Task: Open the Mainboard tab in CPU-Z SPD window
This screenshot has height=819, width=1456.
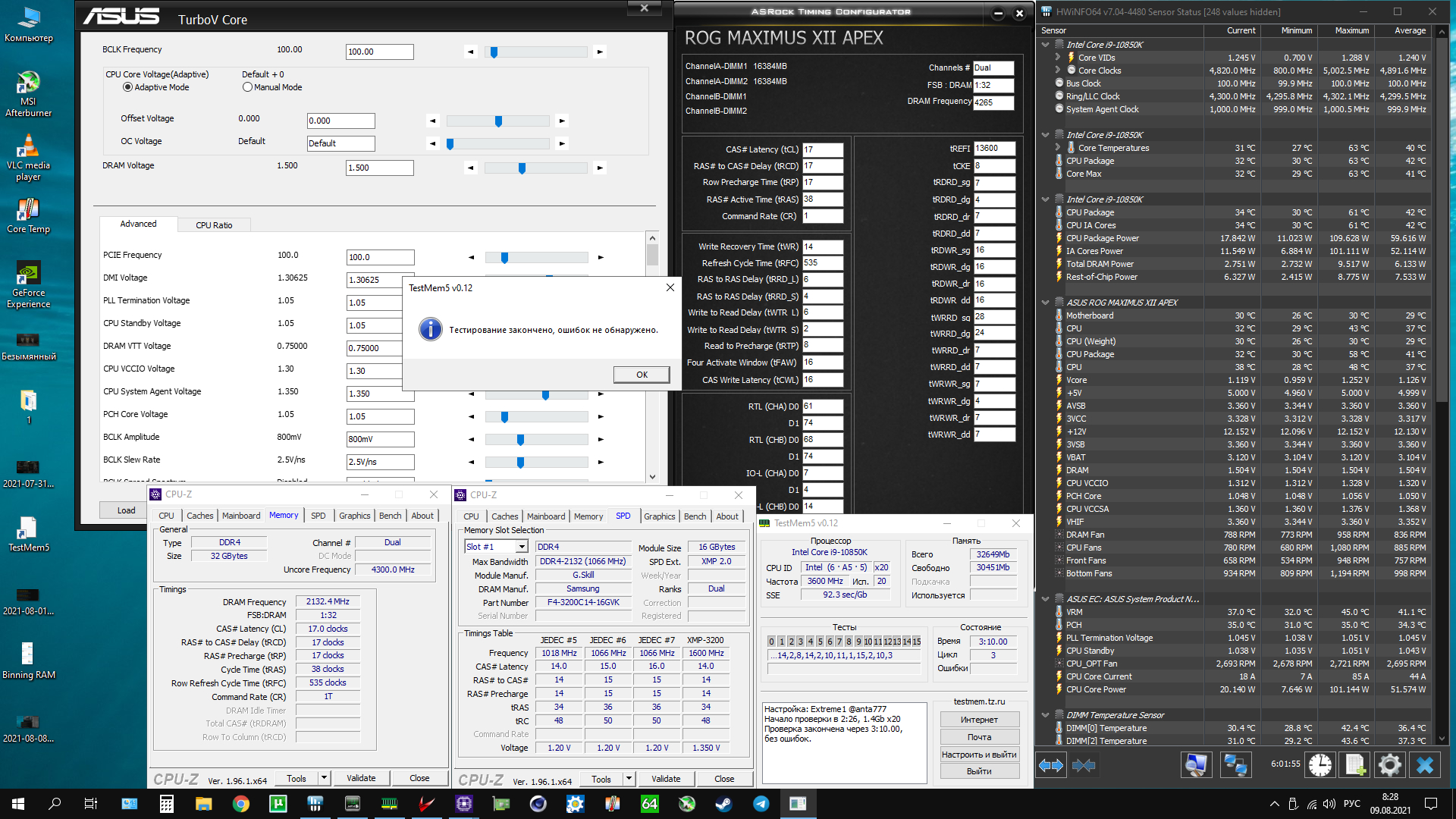Action: click(x=546, y=516)
